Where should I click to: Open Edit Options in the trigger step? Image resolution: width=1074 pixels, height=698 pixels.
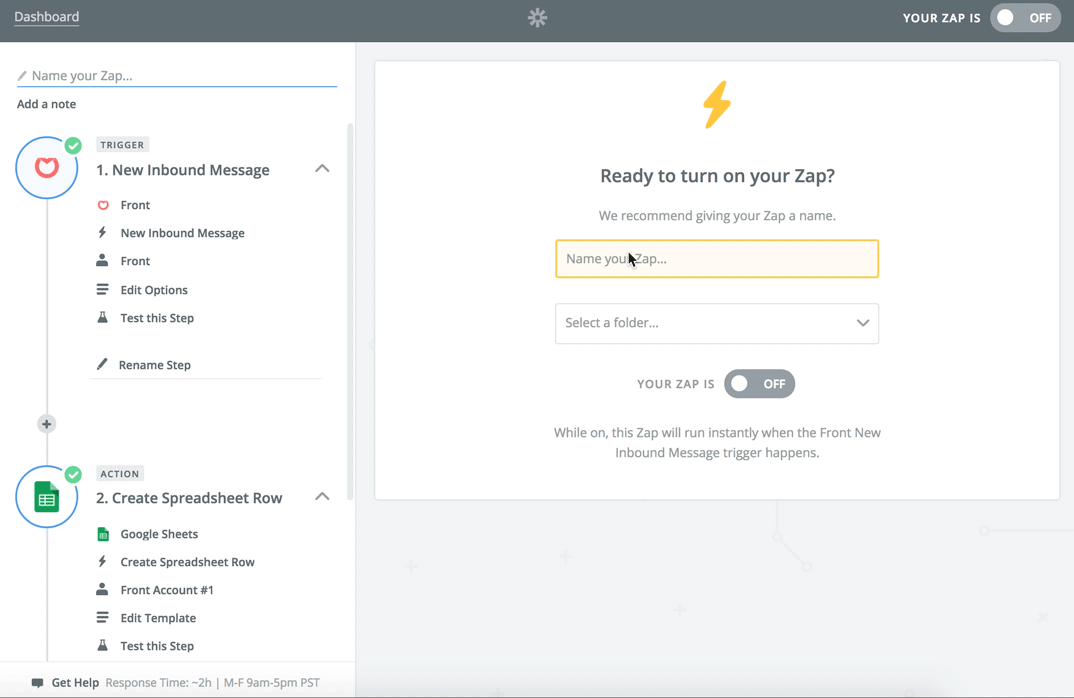154,290
